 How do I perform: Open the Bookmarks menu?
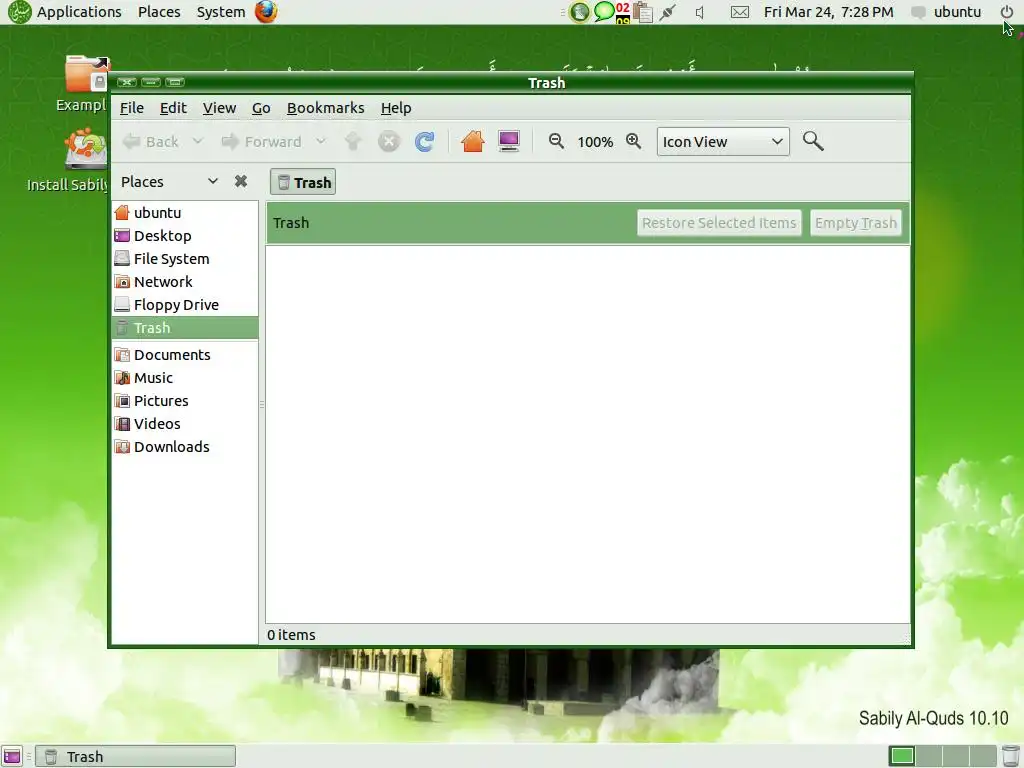(325, 108)
